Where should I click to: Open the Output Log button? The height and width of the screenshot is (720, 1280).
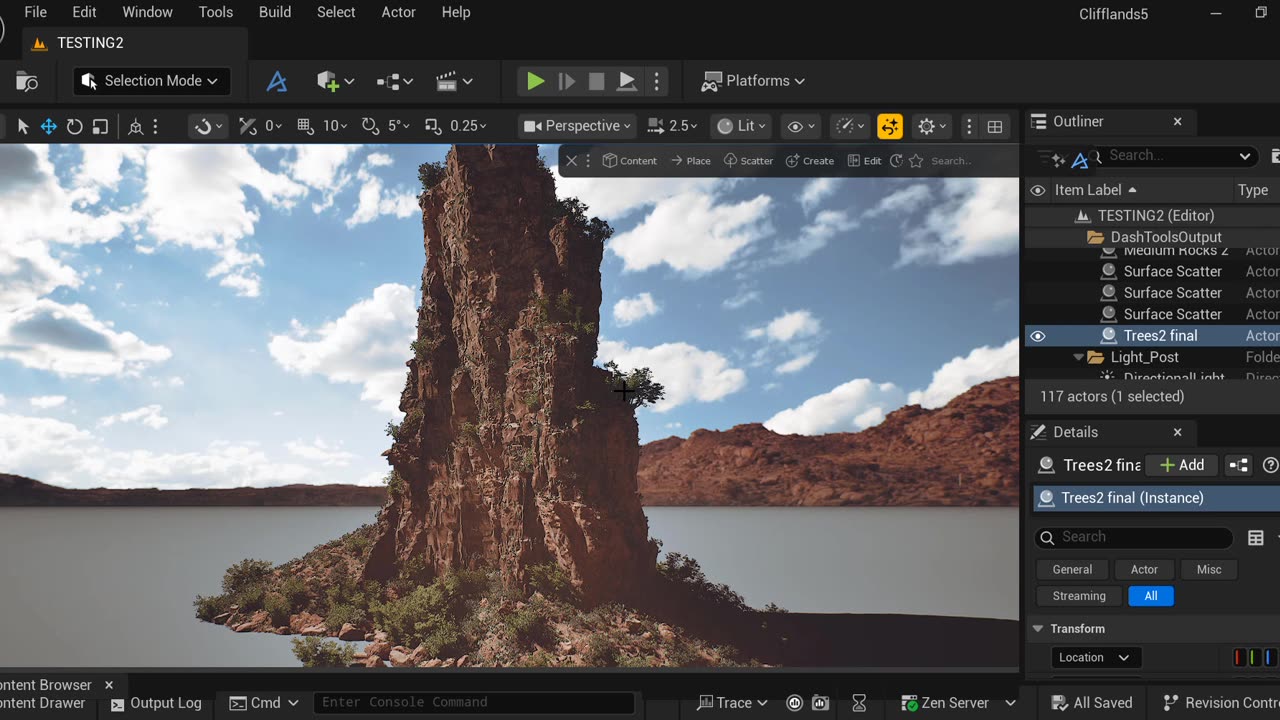click(x=156, y=703)
